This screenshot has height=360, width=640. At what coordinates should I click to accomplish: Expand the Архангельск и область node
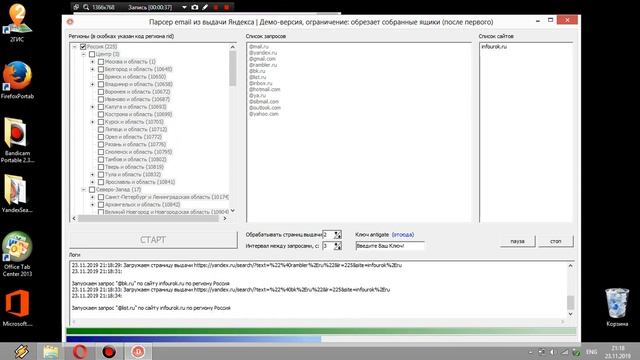click(93, 204)
